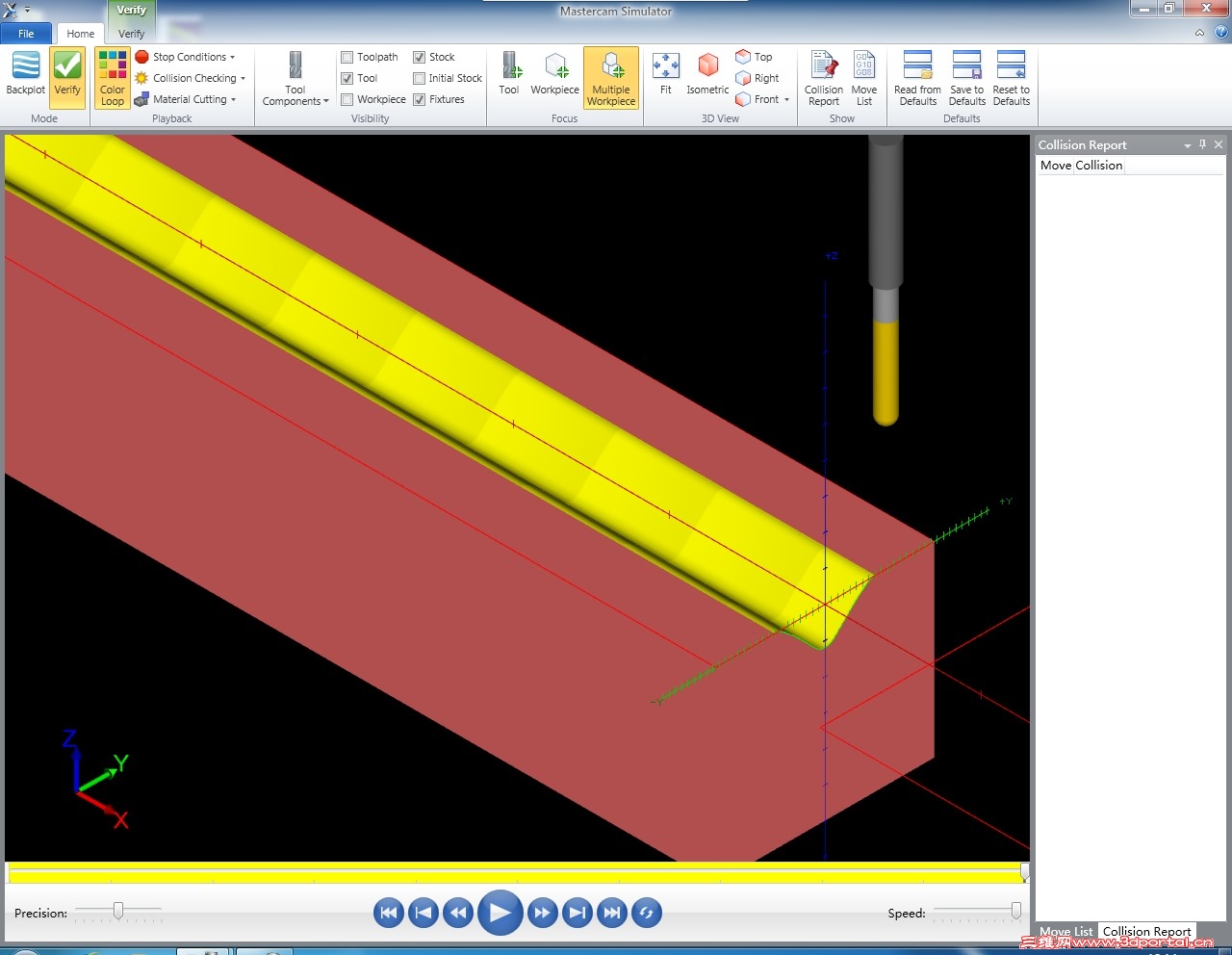
Task: Adjust the Speed slider handle
Action: point(1016,911)
